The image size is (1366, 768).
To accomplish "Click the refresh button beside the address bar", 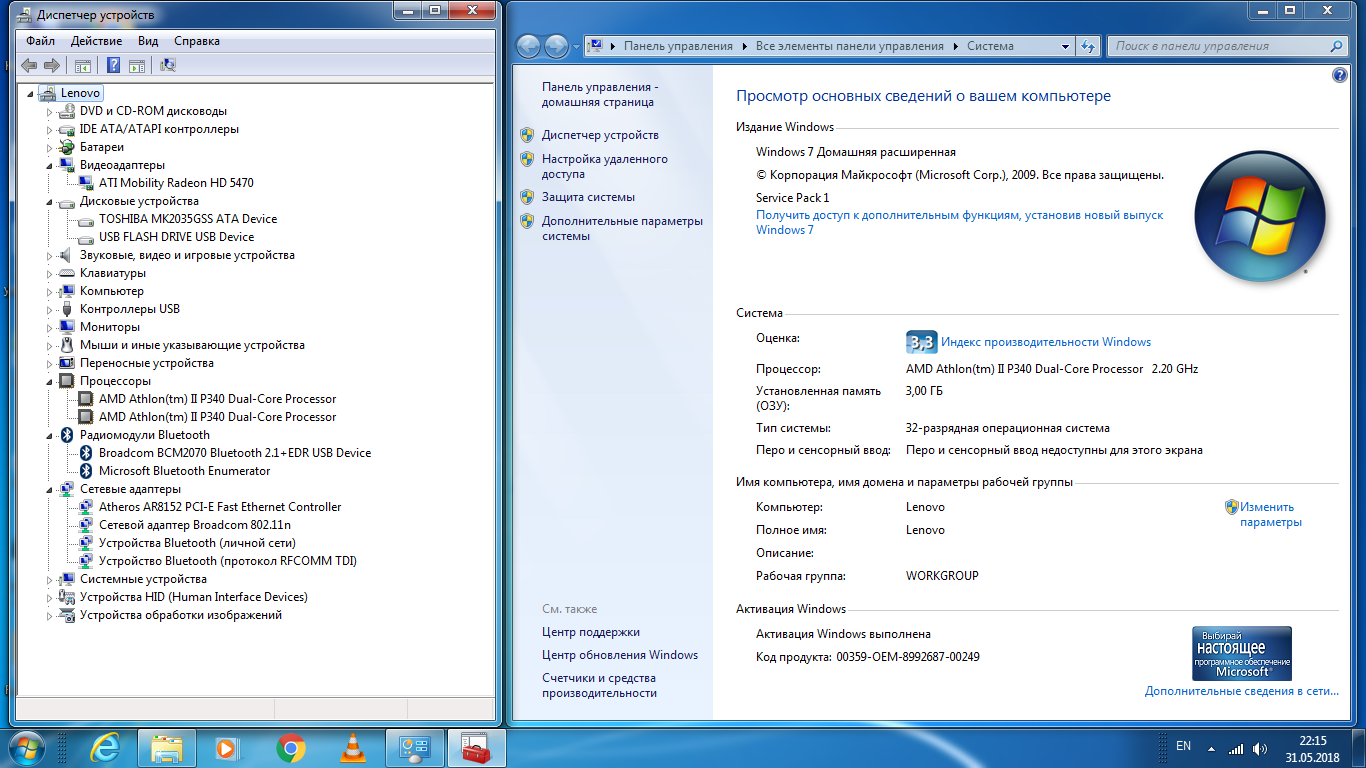I will (x=1089, y=46).
